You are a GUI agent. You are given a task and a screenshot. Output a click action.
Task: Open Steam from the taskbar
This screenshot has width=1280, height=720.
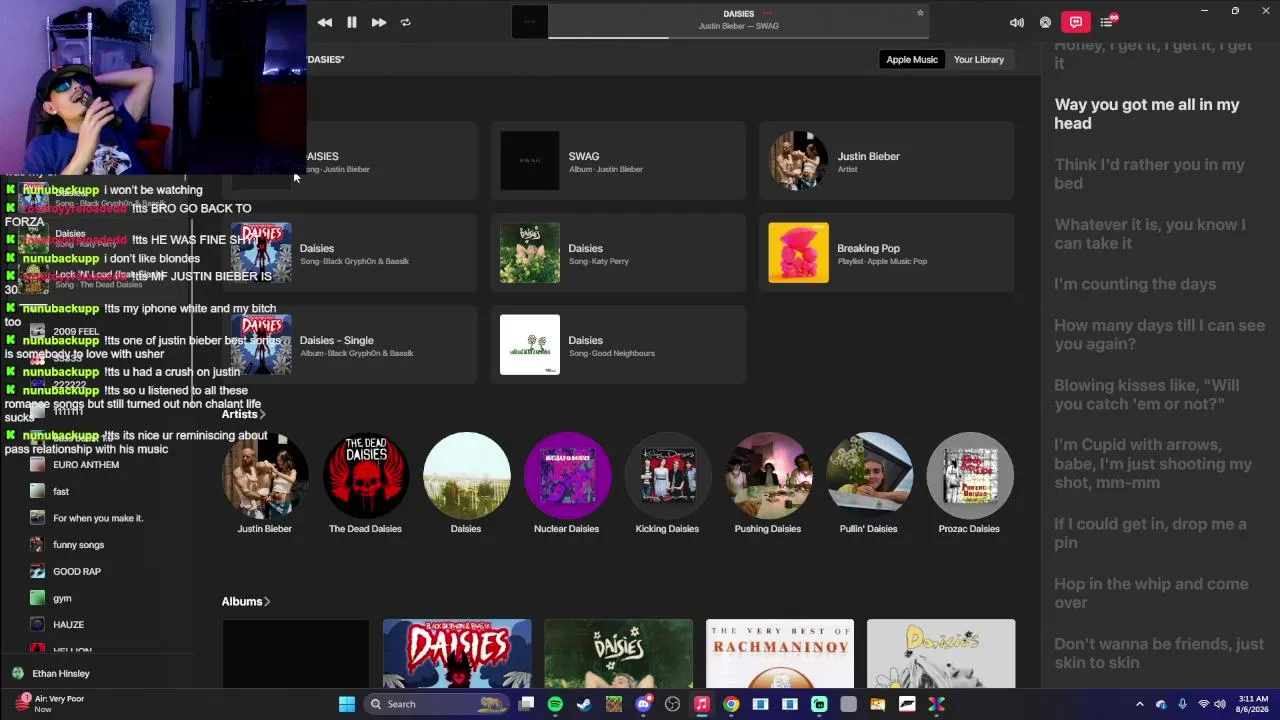584,704
